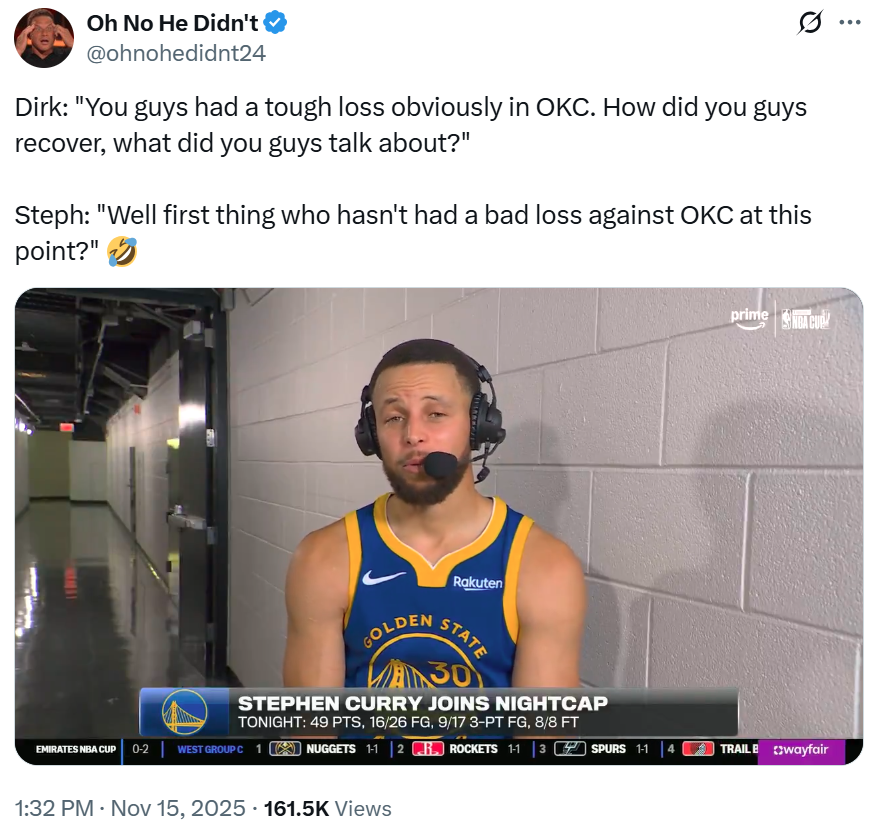
Task: Click the Spurs team logo in the ticker
Action: (x=570, y=749)
